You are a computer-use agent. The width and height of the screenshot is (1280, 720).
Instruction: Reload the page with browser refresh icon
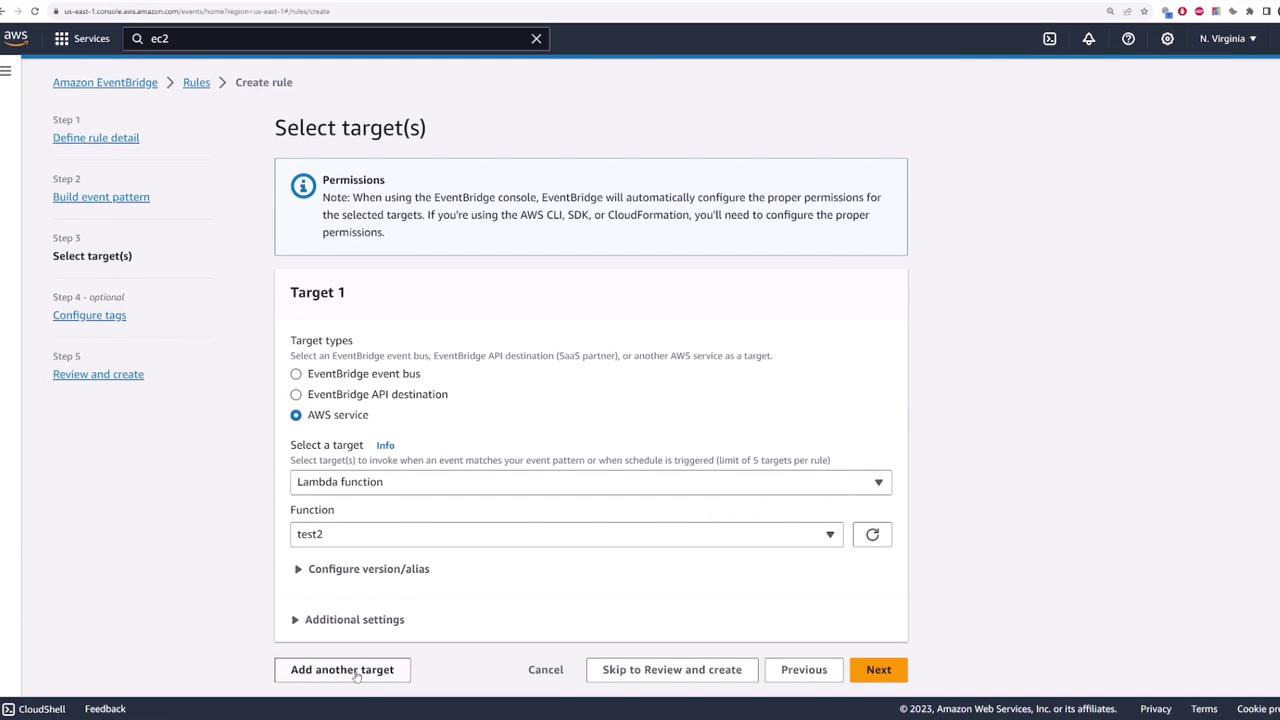coord(35,11)
